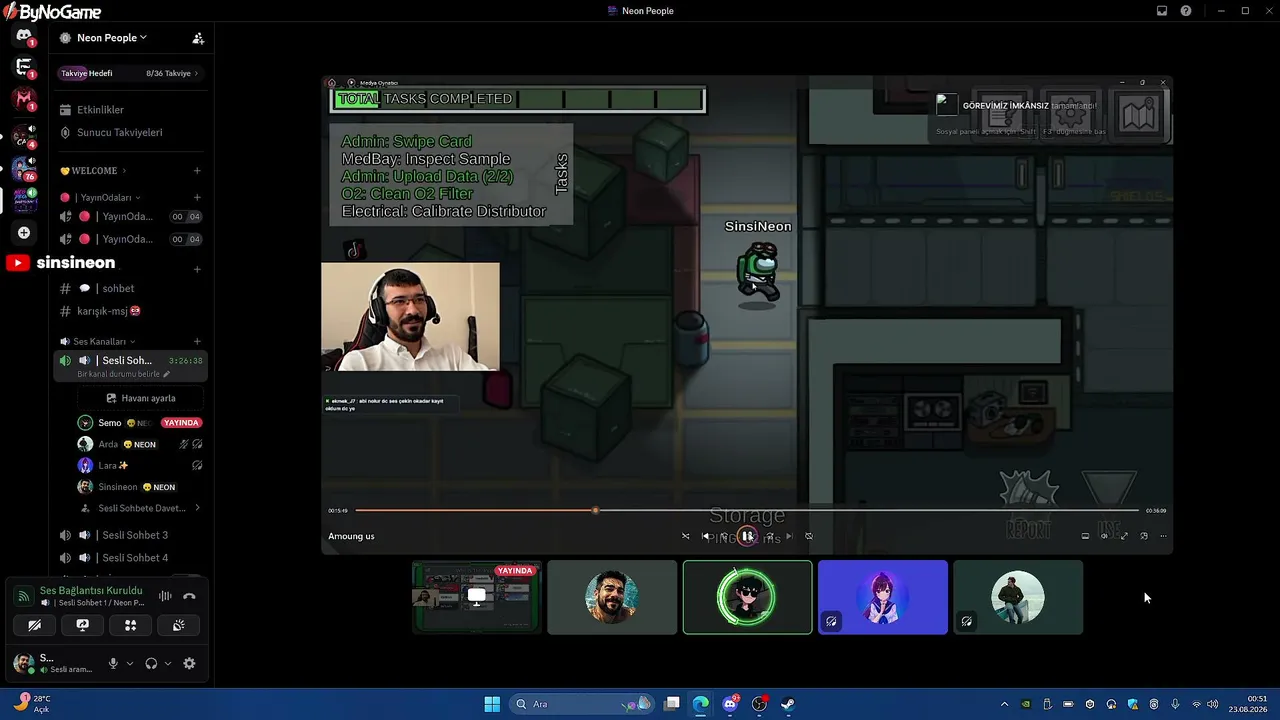
Task: Select the anime avatar participant tile
Action: point(883,597)
